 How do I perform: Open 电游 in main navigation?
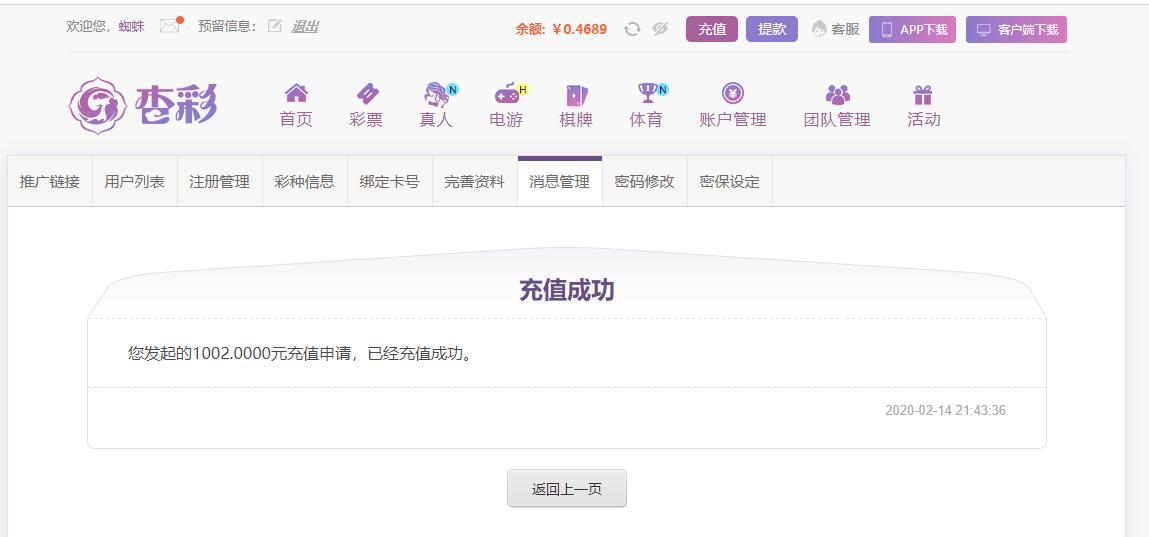[x=506, y=119]
